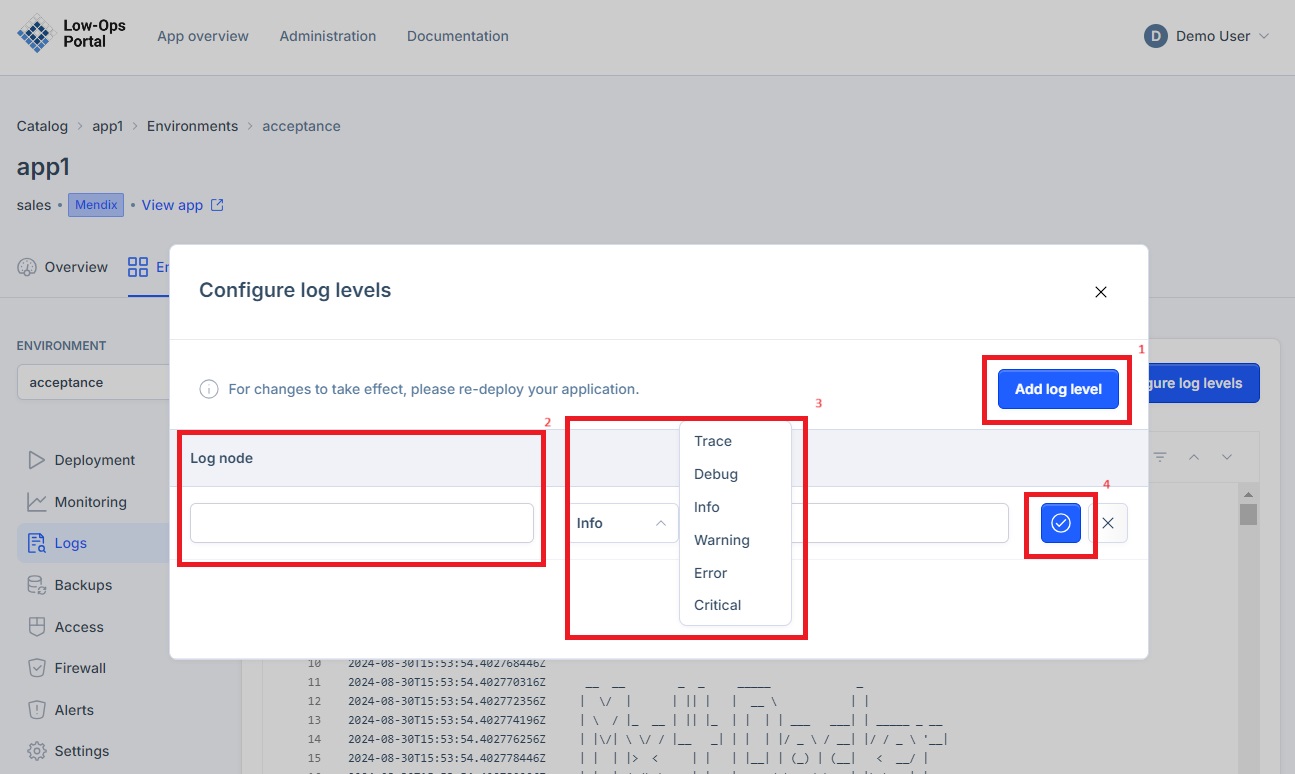Click the up chevron in log toolbar
1295x774 pixels.
coord(1193,457)
